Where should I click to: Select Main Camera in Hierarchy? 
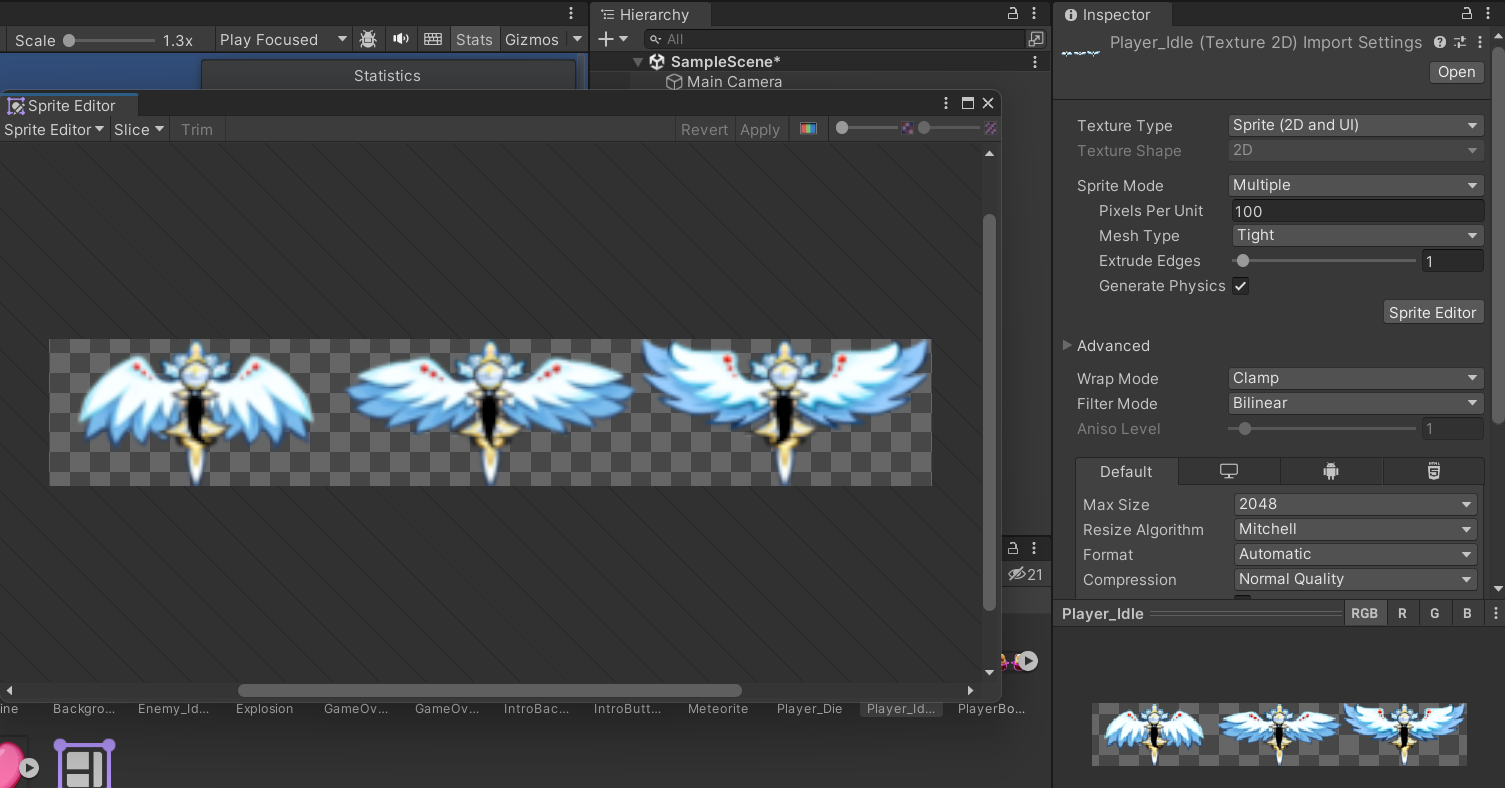[734, 82]
